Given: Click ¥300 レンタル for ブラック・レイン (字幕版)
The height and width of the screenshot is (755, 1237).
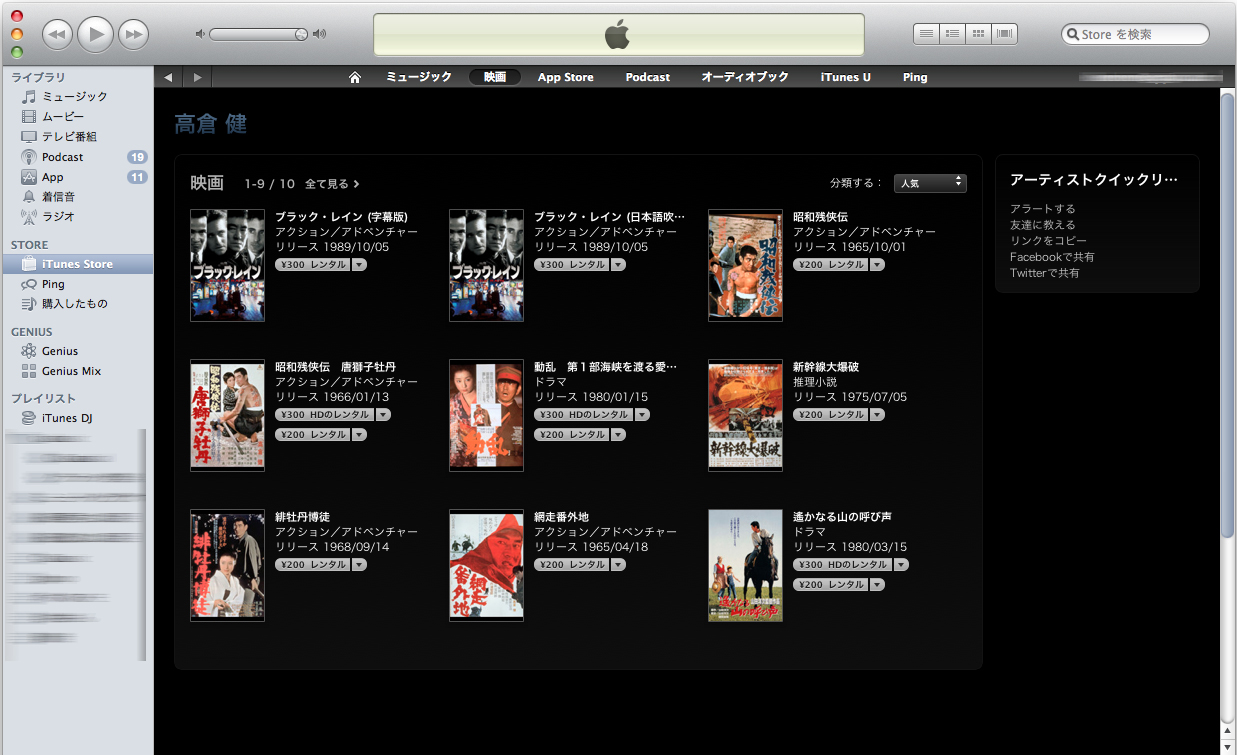Looking at the screenshot, I should (312, 265).
